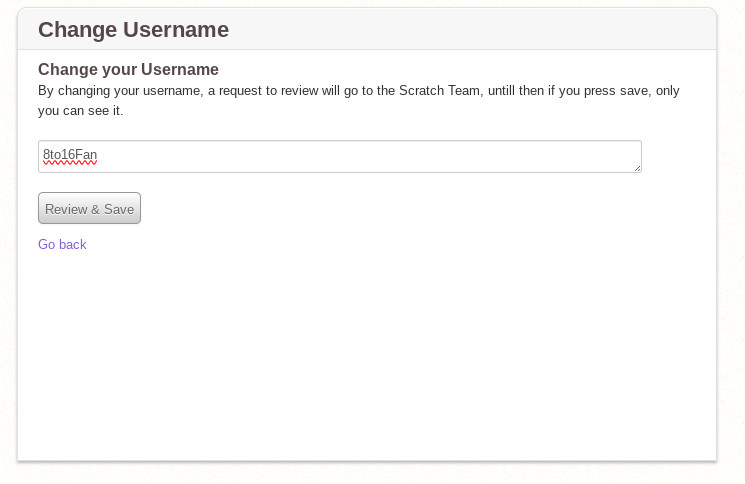Click the username text field
Viewport: 745px width, 484px height.
click(340, 156)
